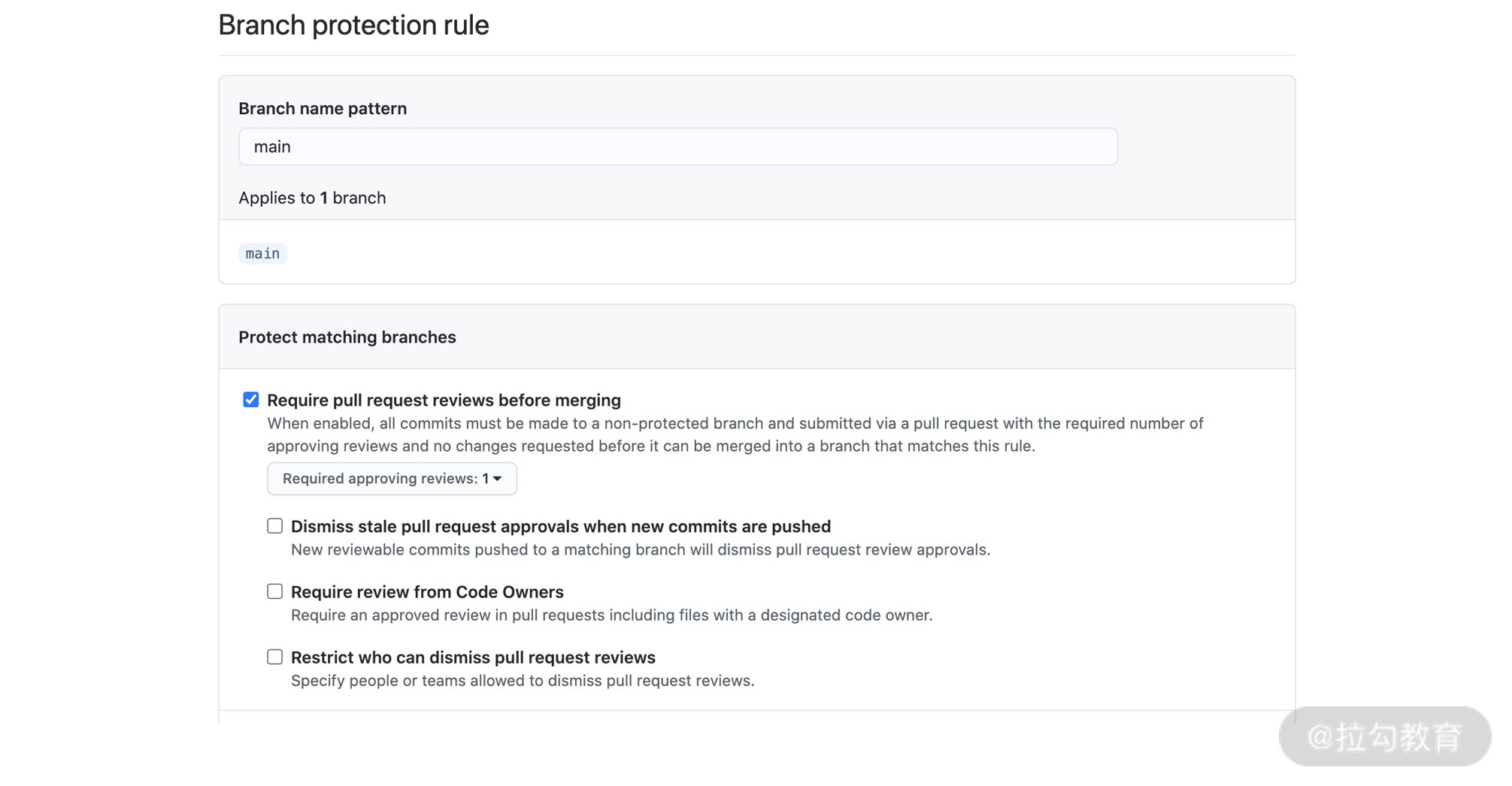1512x786 pixels.
Task: Click the caret arrow beside approving reviews count
Action: pos(498,479)
